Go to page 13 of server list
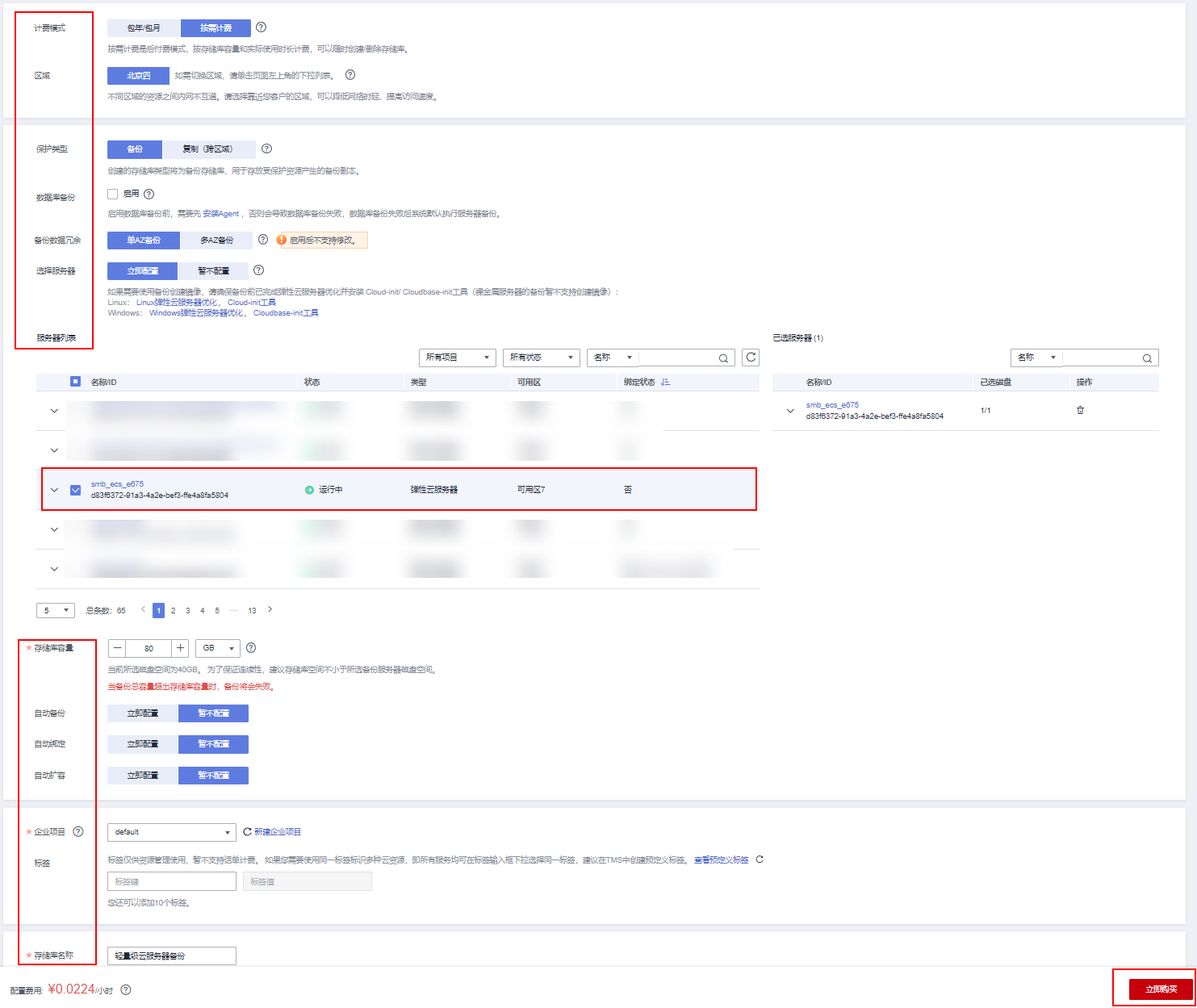 click(x=252, y=611)
